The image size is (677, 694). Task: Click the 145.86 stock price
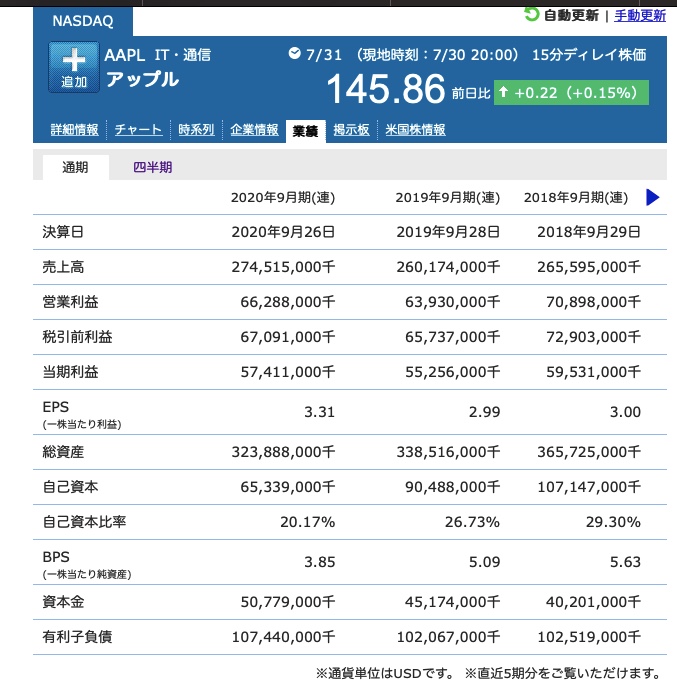tap(386, 89)
